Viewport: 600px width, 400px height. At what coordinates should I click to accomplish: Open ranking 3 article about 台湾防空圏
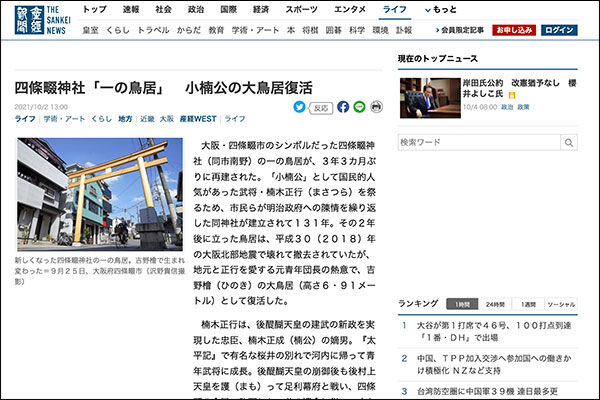pyautogui.click(x=487, y=392)
